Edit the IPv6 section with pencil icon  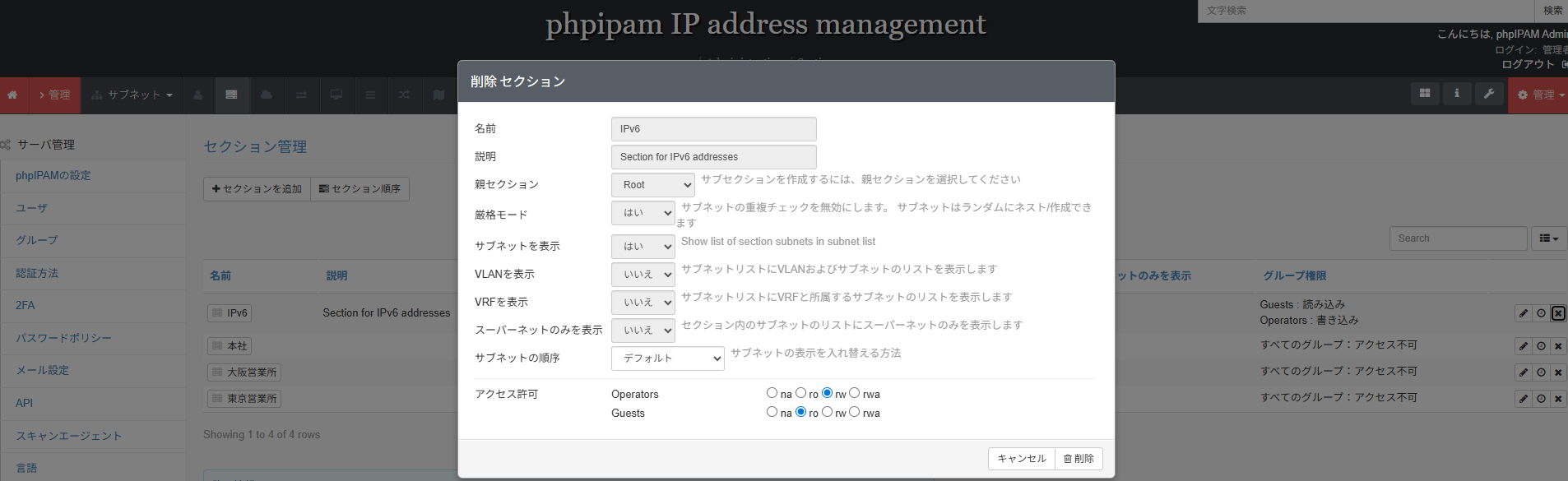coord(1524,313)
